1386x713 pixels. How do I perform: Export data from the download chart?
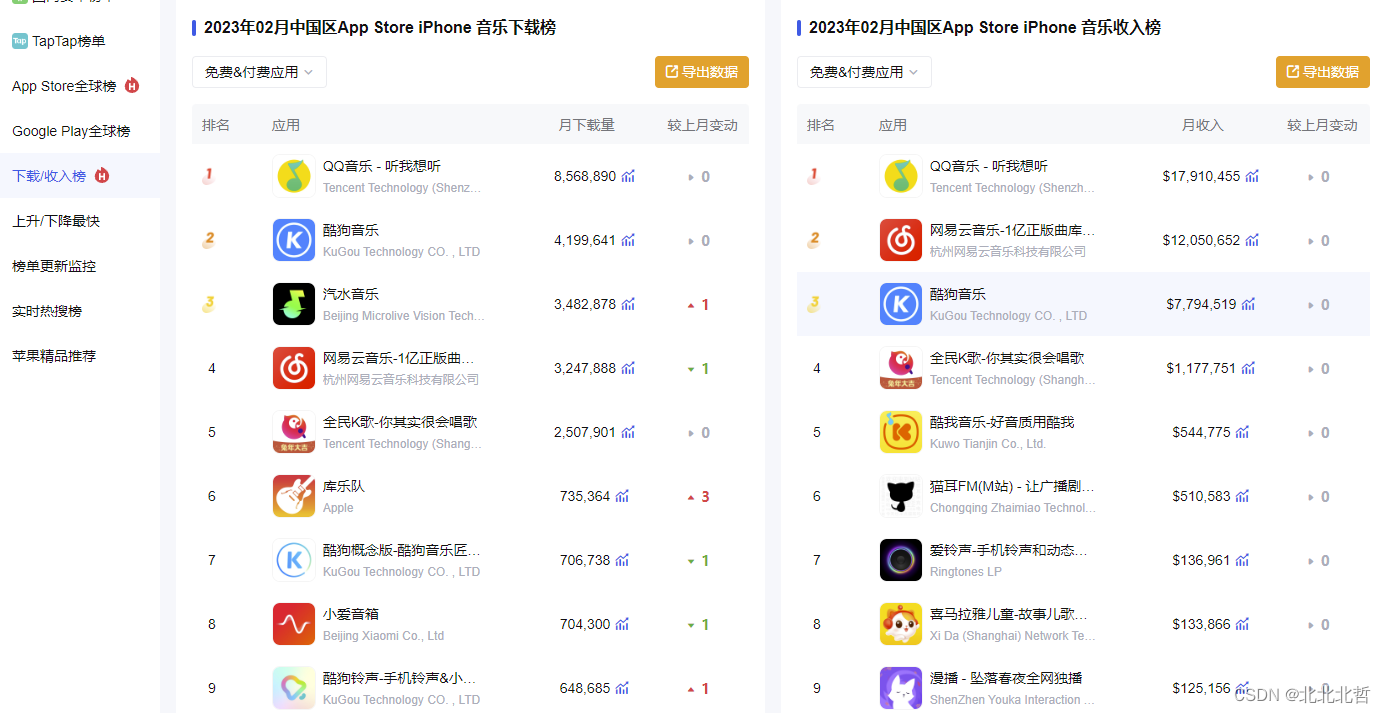(x=702, y=72)
